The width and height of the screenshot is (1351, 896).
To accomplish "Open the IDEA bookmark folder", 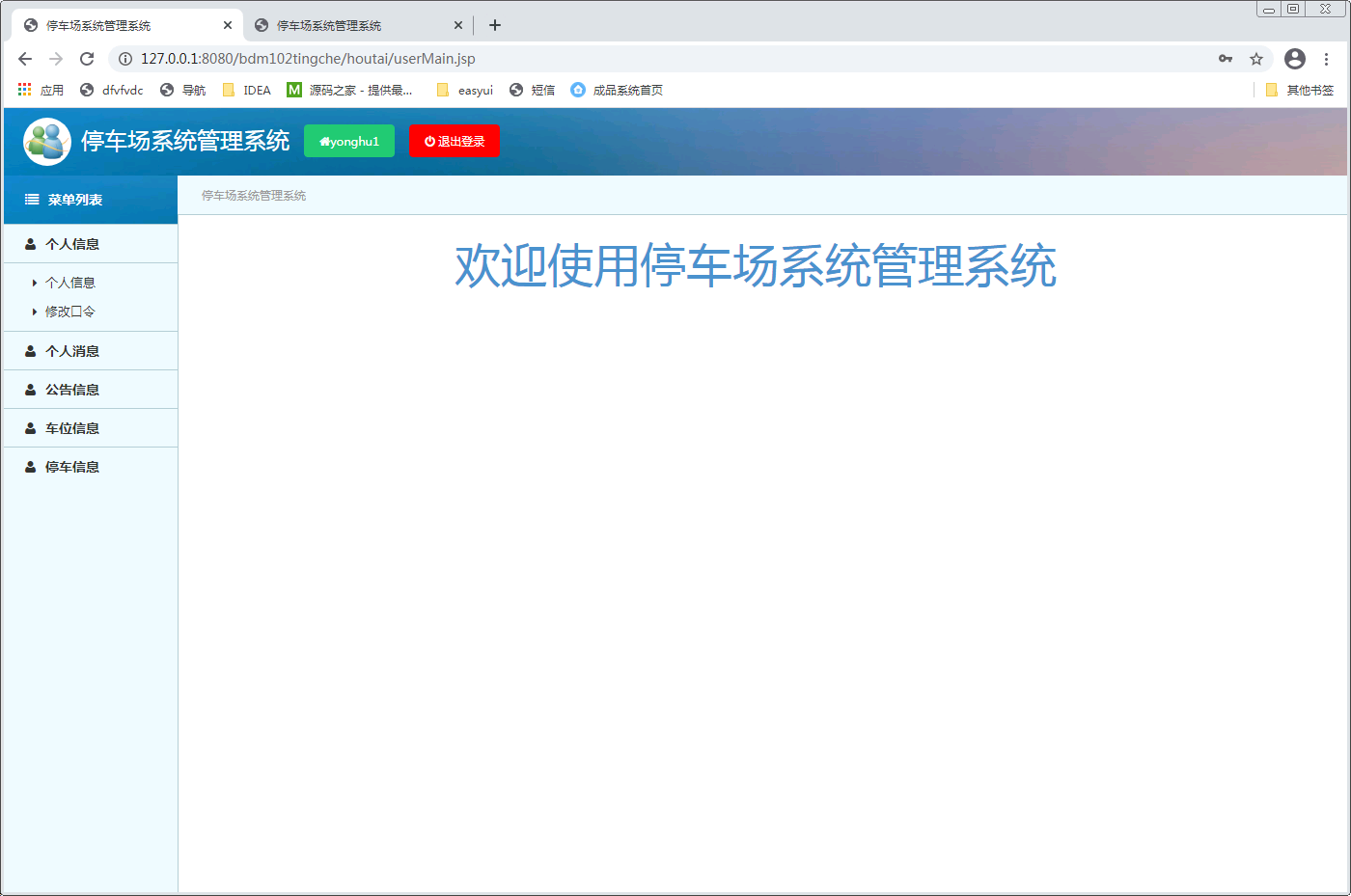I will click(247, 90).
